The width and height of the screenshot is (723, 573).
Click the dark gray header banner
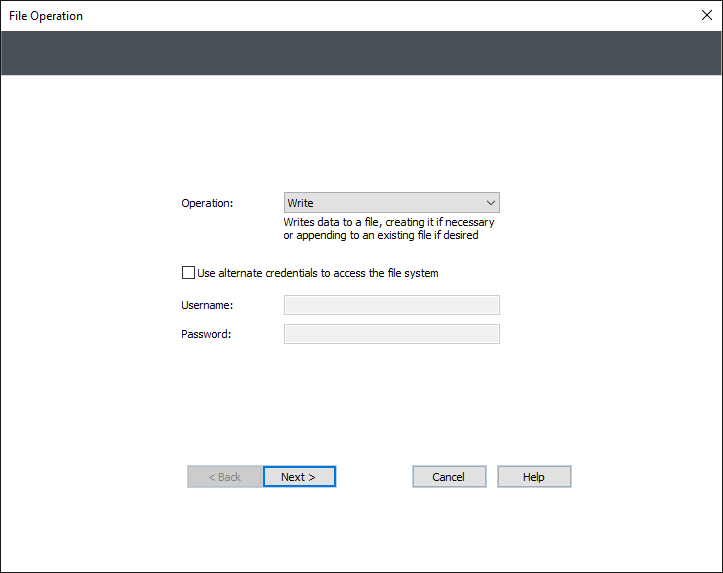(x=361, y=53)
